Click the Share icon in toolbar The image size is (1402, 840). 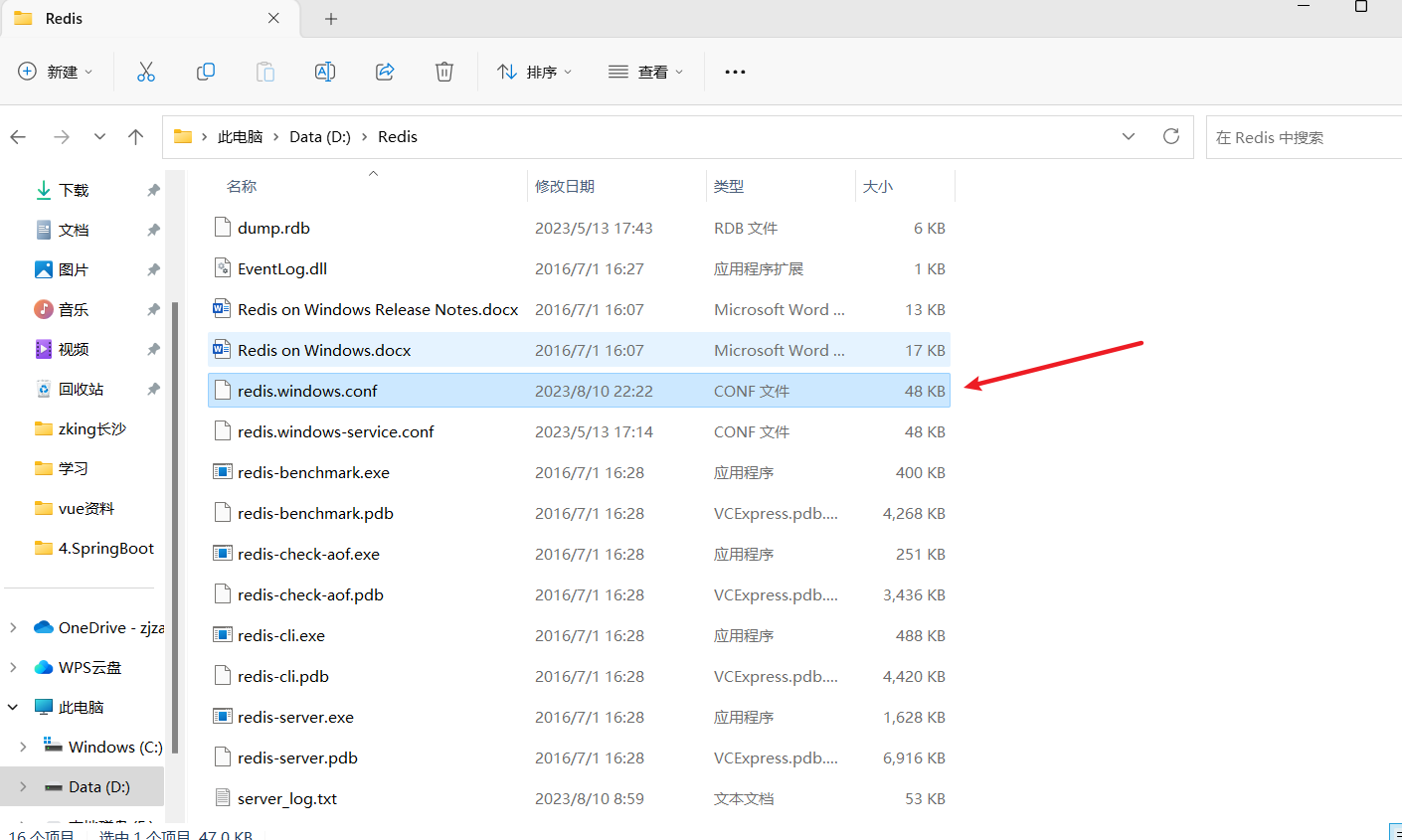385,72
